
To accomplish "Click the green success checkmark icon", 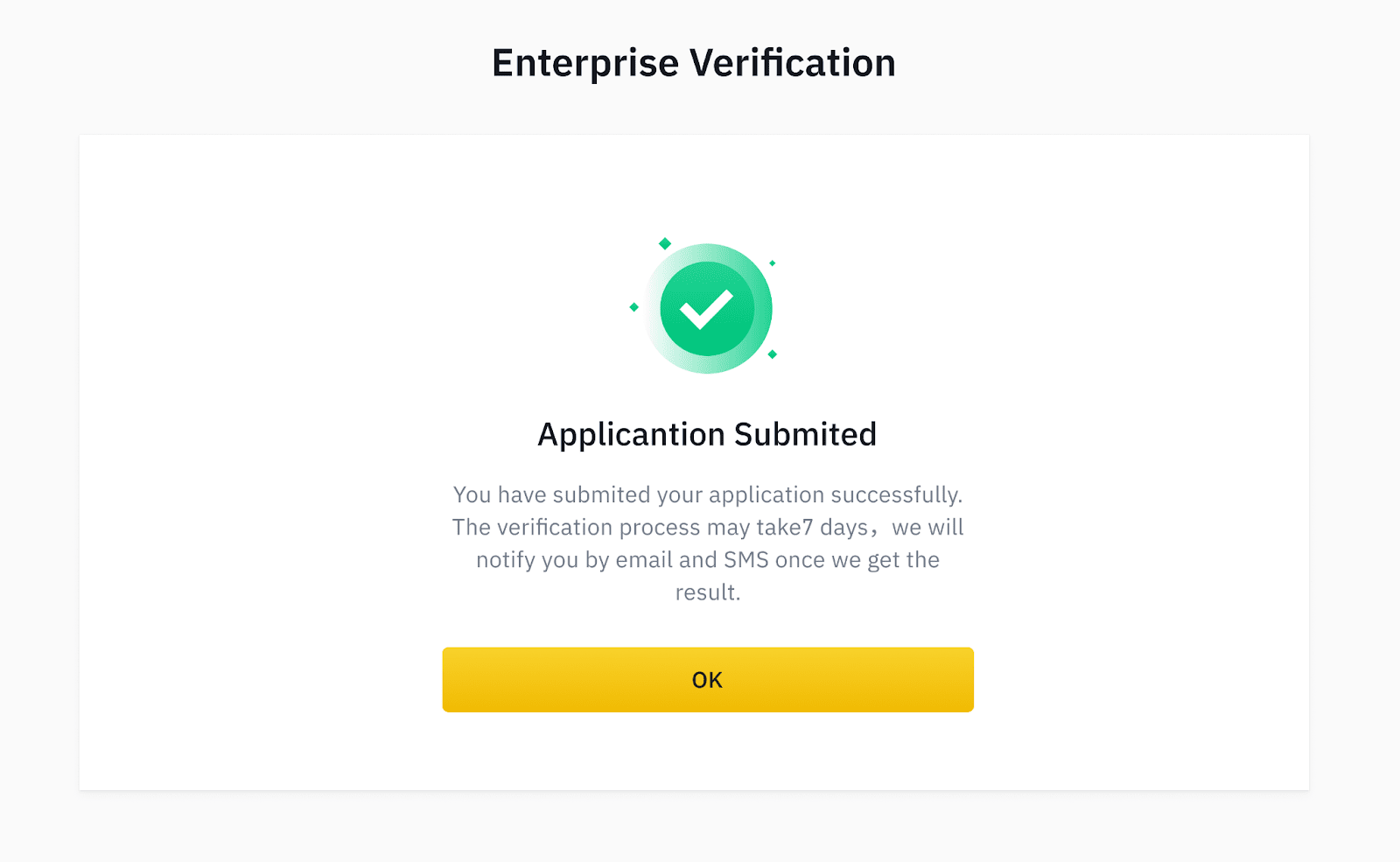I will (707, 309).
